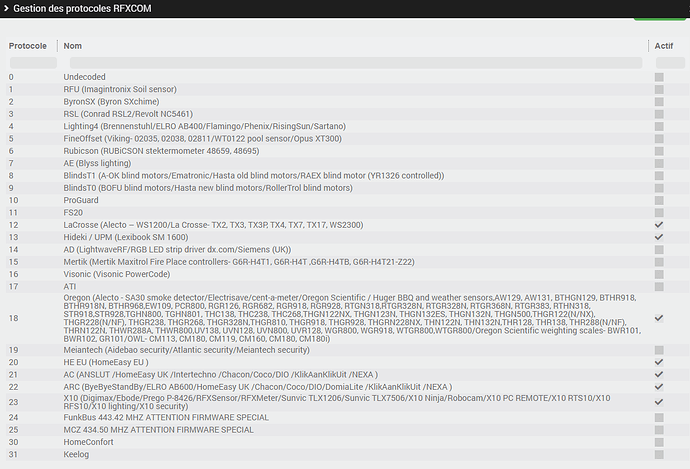The image size is (690, 469).
Task: Uncheck the Oregon protocol Actif box
Action: 658,318
